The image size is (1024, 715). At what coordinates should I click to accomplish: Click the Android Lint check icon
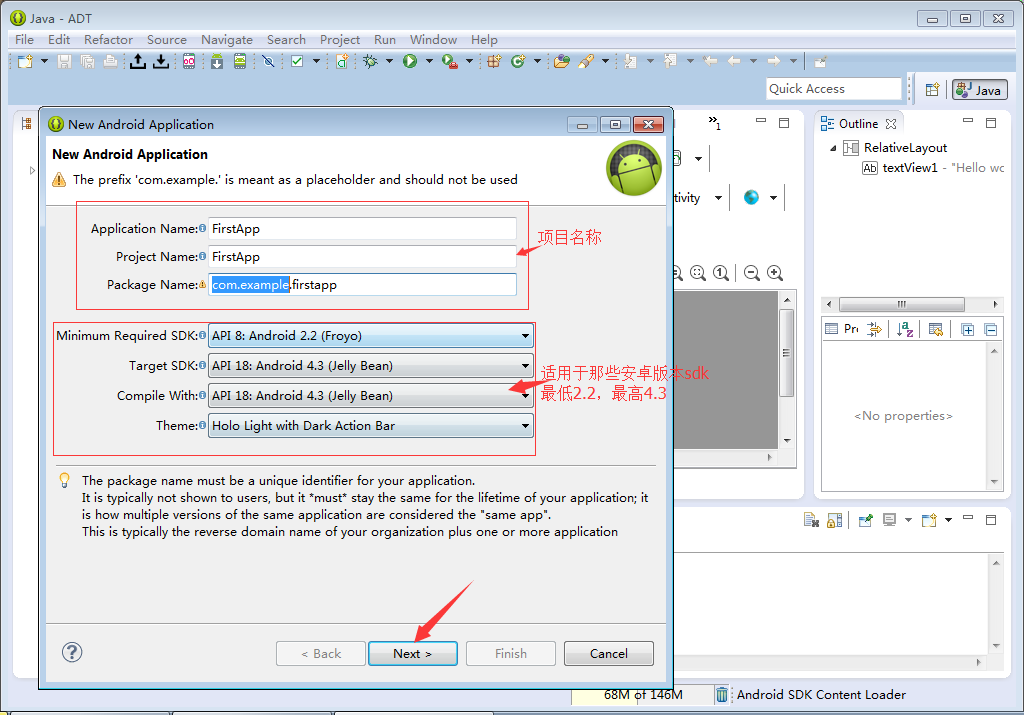[x=297, y=62]
